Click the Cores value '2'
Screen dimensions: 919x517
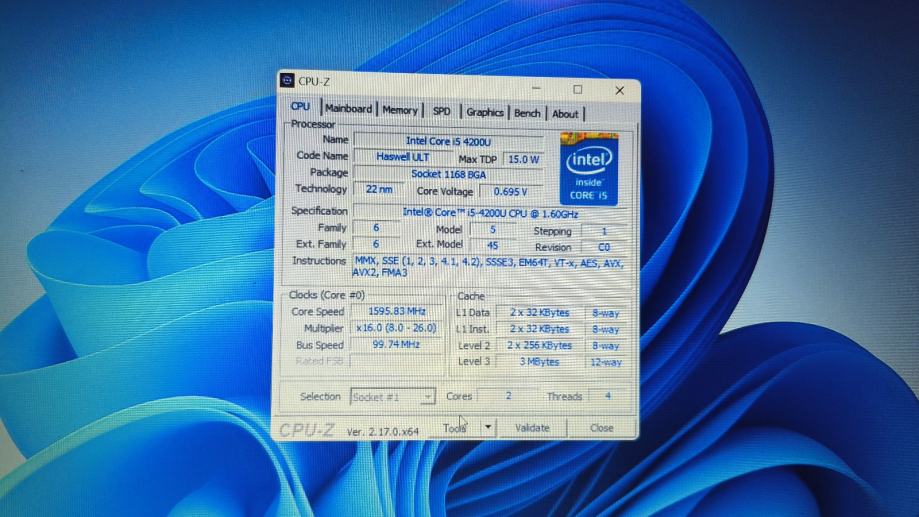coord(508,396)
